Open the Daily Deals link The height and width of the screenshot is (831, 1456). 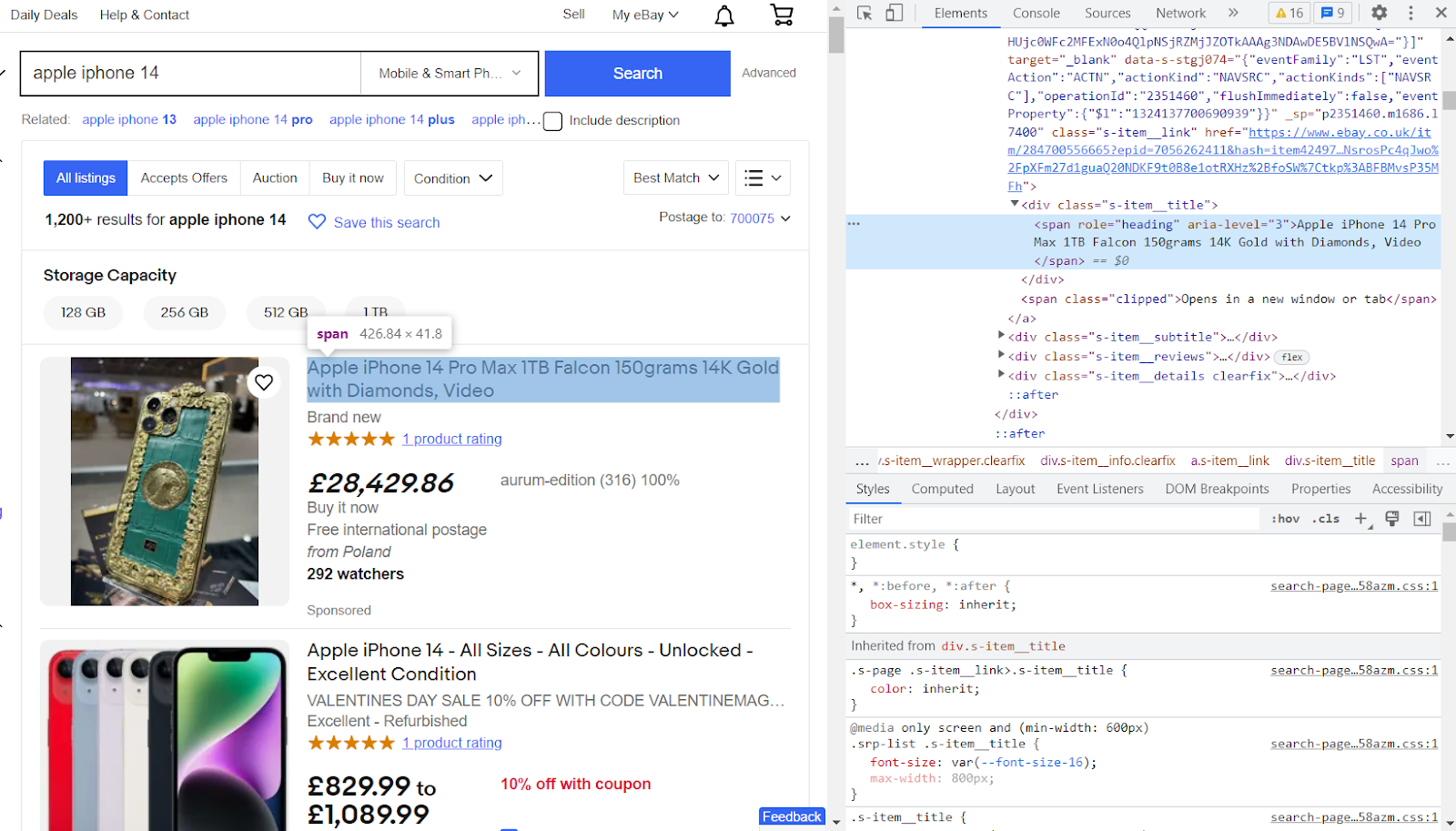click(44, 15)
